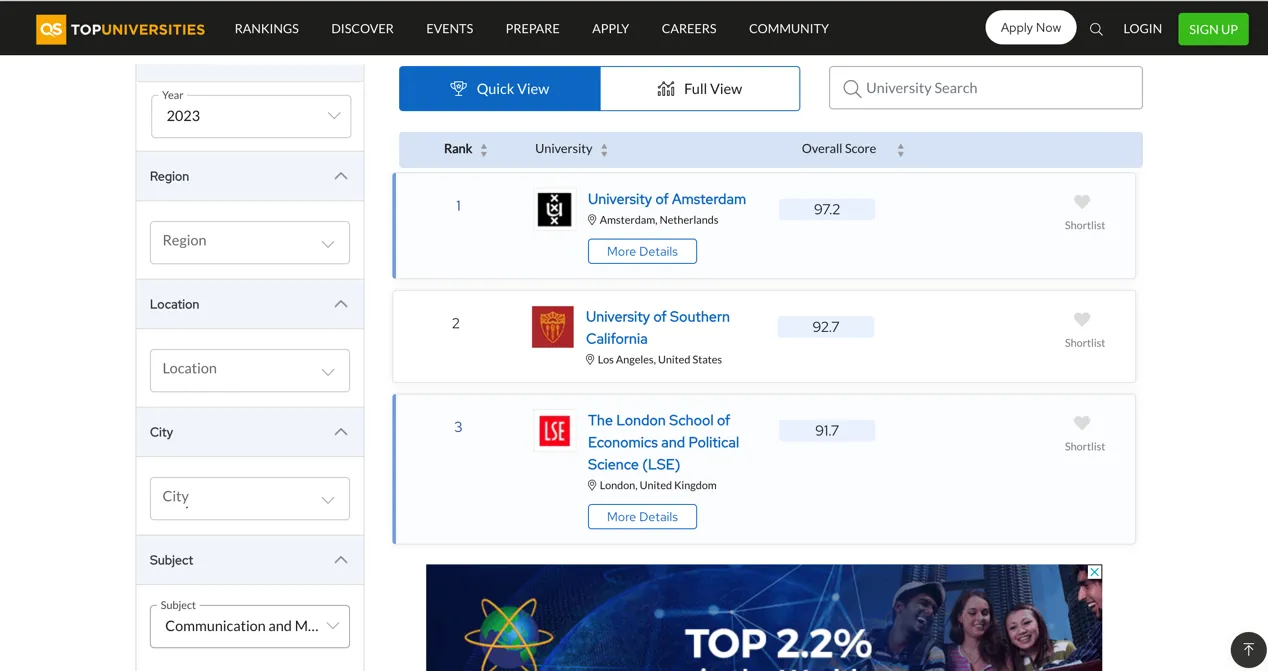Open the Year 2023 dropdown
The height and width of the screenshot is (671, 1268).
251,116
